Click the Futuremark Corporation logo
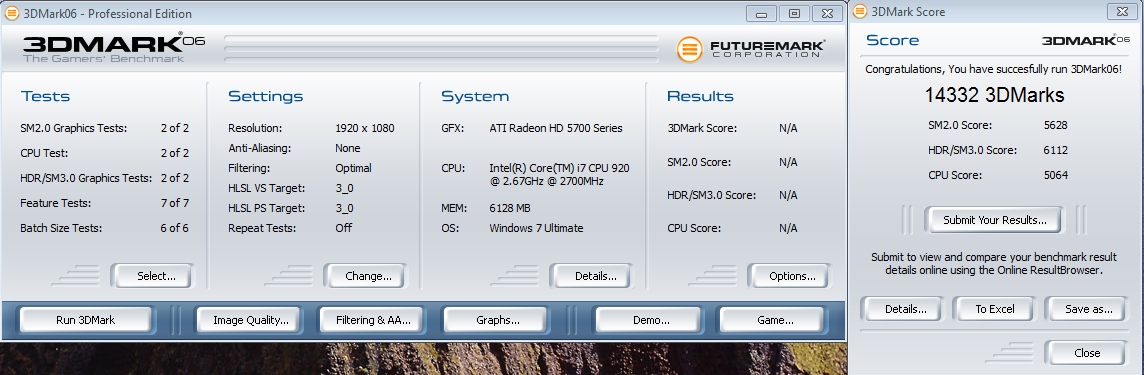The image size is (1144, 375). [x=750, y=49]
